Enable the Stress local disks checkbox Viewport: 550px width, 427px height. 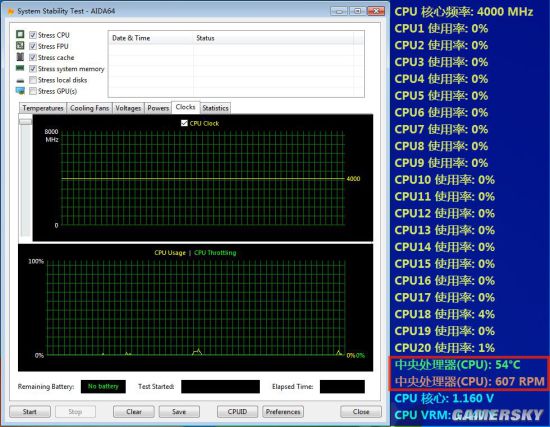pyautogui.click(x=33, y=80)
